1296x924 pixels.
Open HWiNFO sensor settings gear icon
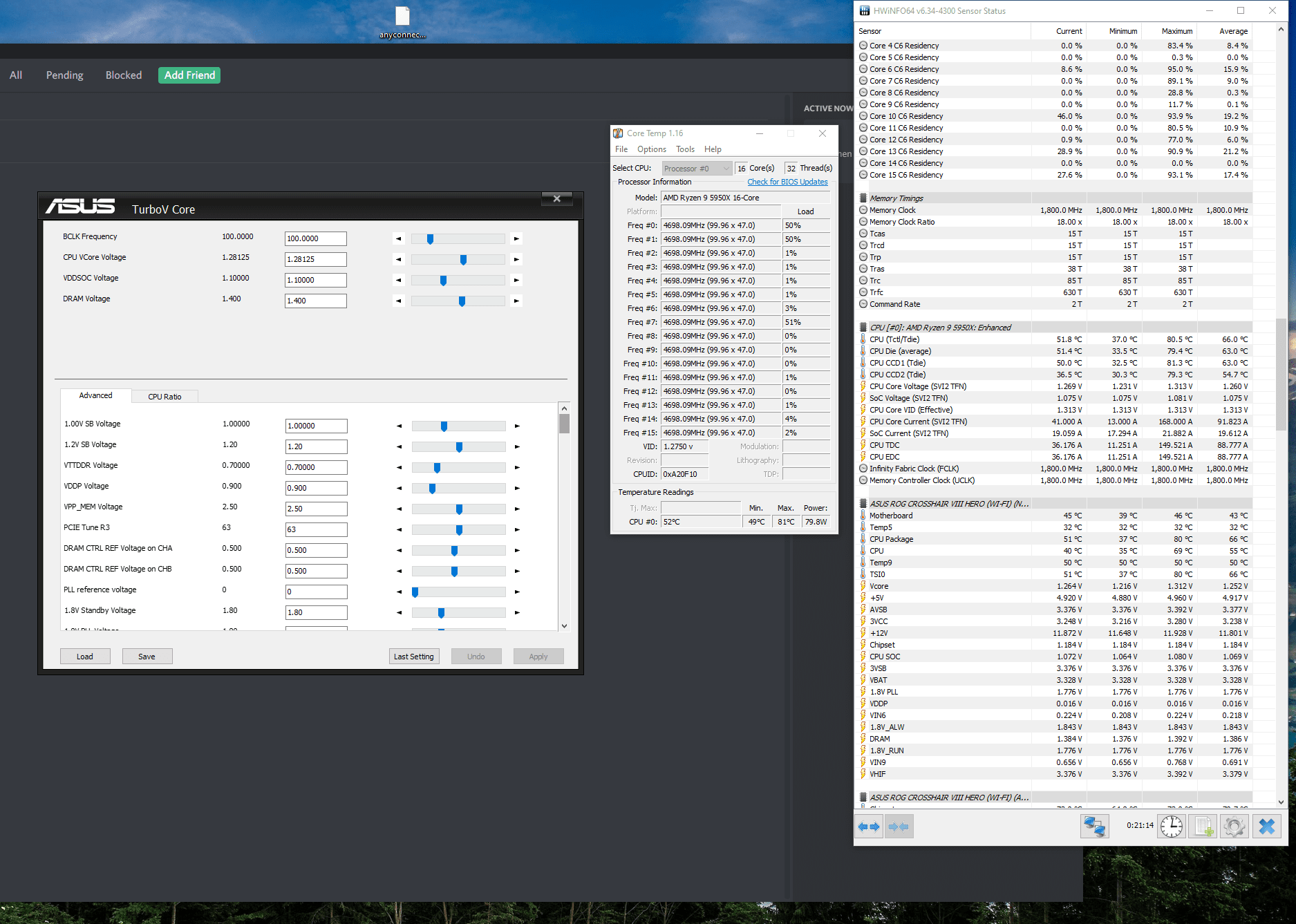pos(1234,826)
